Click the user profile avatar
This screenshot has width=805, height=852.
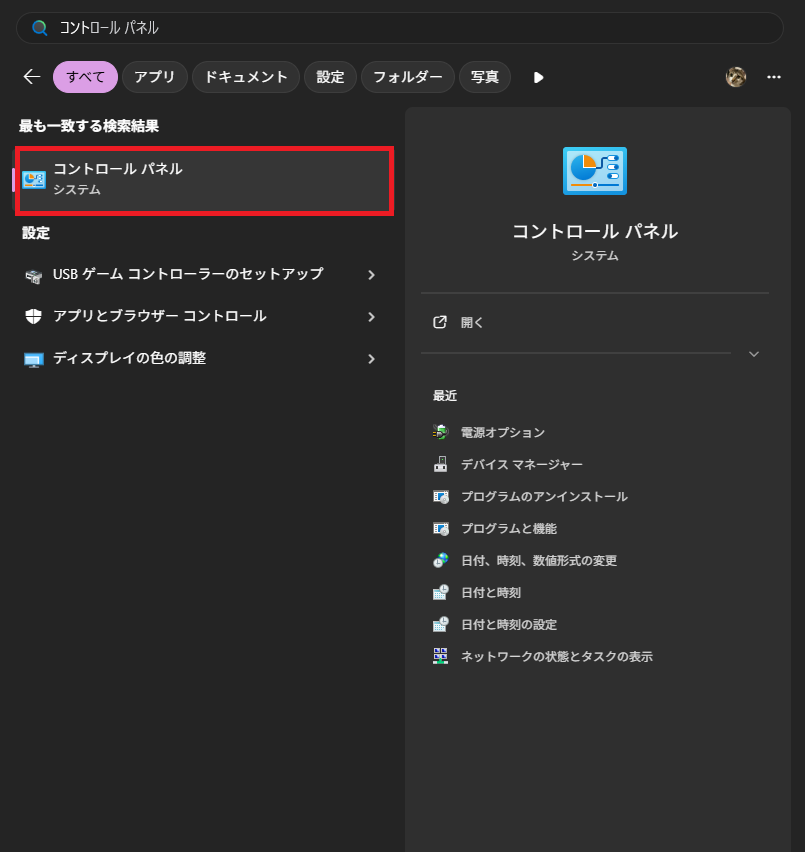735,76
